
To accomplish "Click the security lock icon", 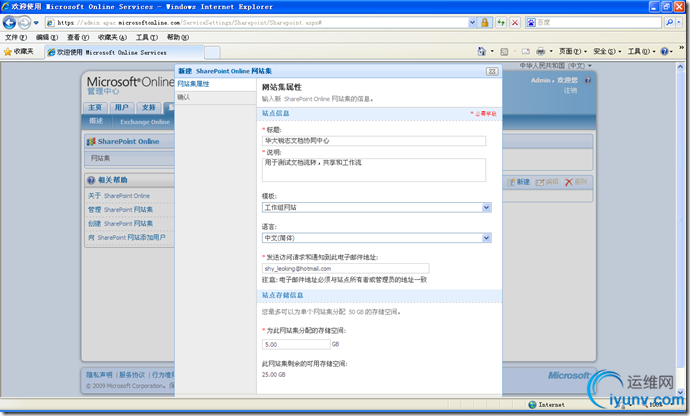I will (x=484, y=22).
